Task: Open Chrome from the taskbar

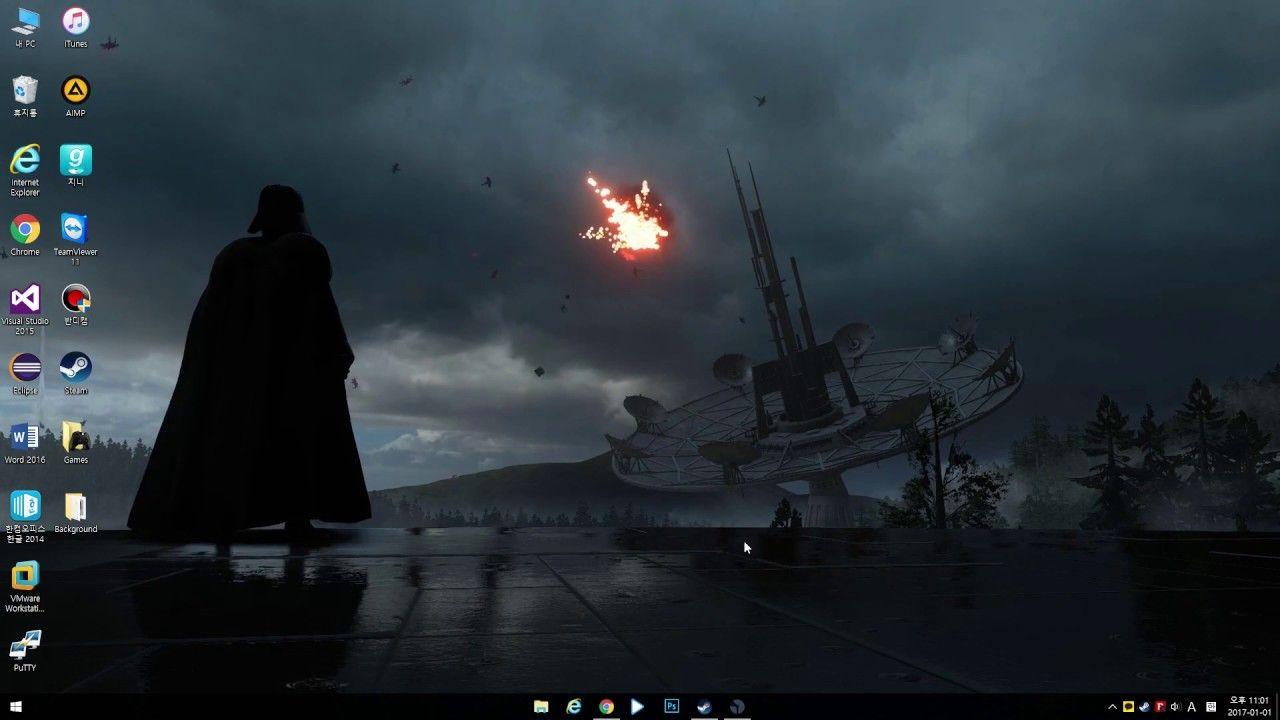Action: (606, 706)
